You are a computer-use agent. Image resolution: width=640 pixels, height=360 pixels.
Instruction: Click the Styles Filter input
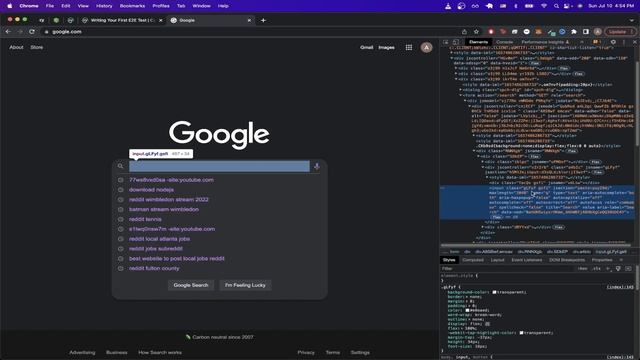click(506, 268)
